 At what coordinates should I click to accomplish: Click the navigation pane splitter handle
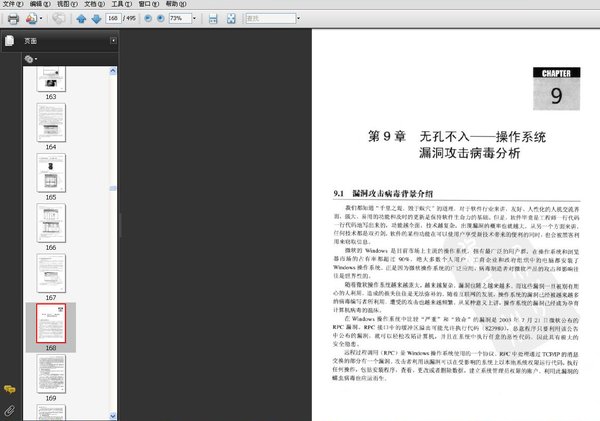coord(121,225)
